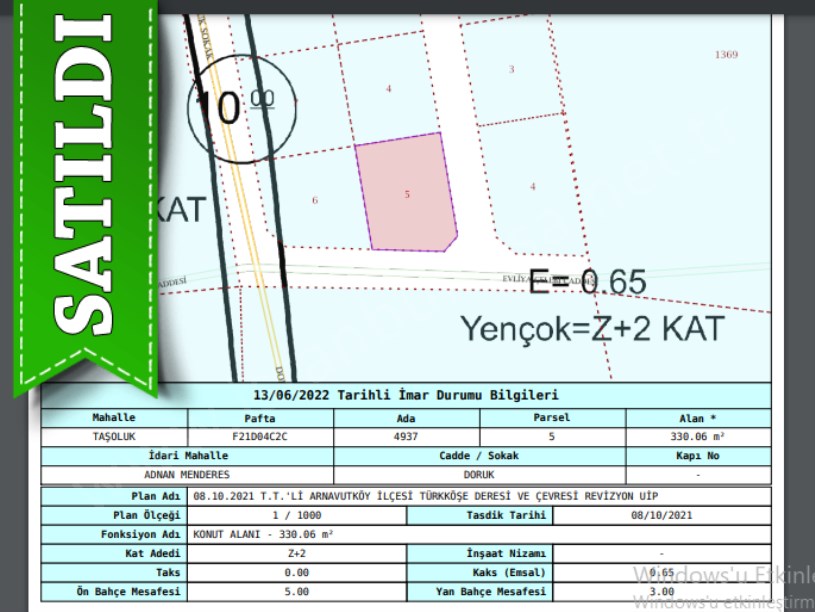This screenshot has height=612, width=815.
Task: Select the pink highlighted parcel 5
Action: tap(407, 193)
